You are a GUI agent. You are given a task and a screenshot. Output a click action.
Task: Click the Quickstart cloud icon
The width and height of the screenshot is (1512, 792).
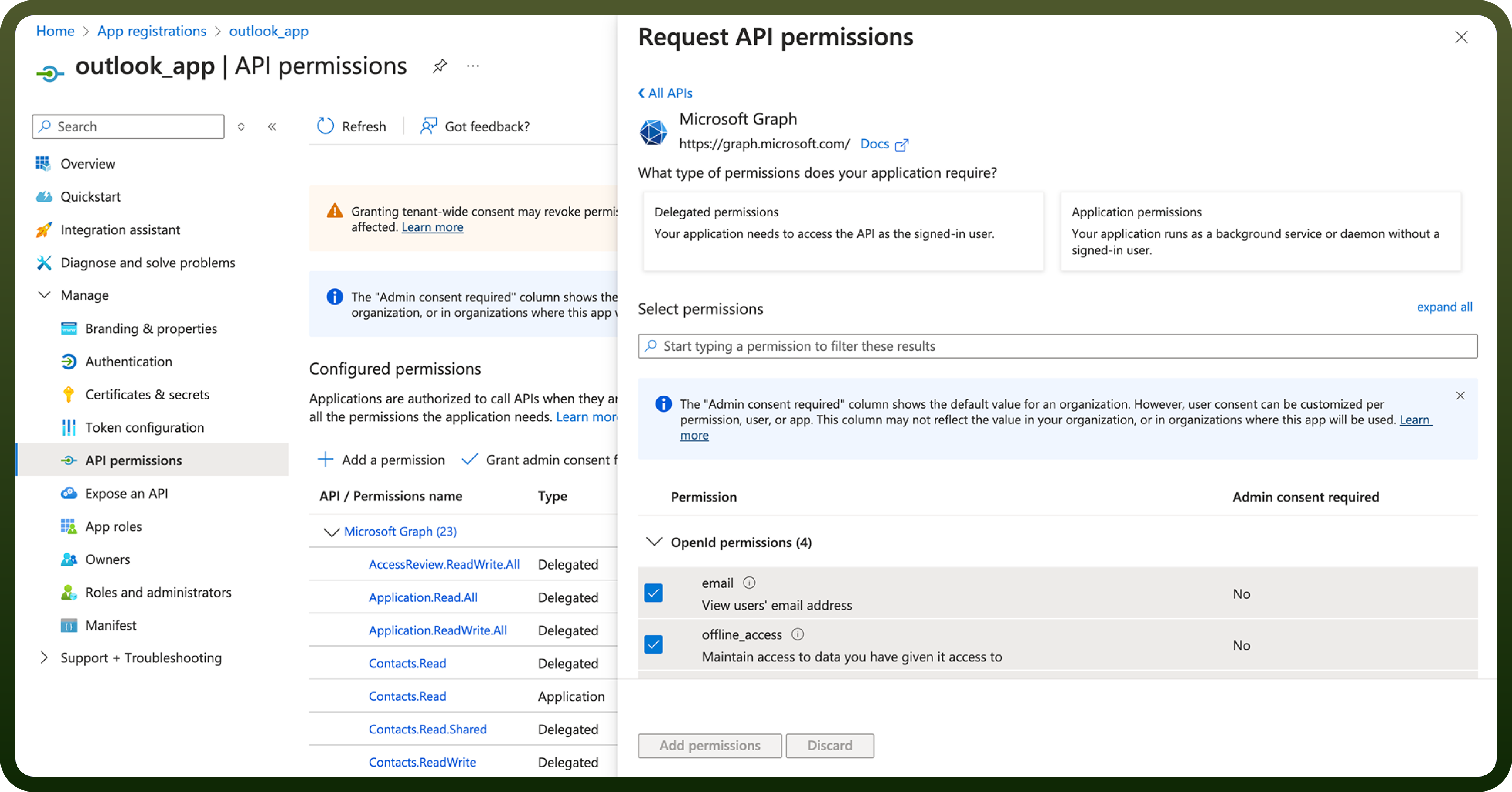(44, 197)
